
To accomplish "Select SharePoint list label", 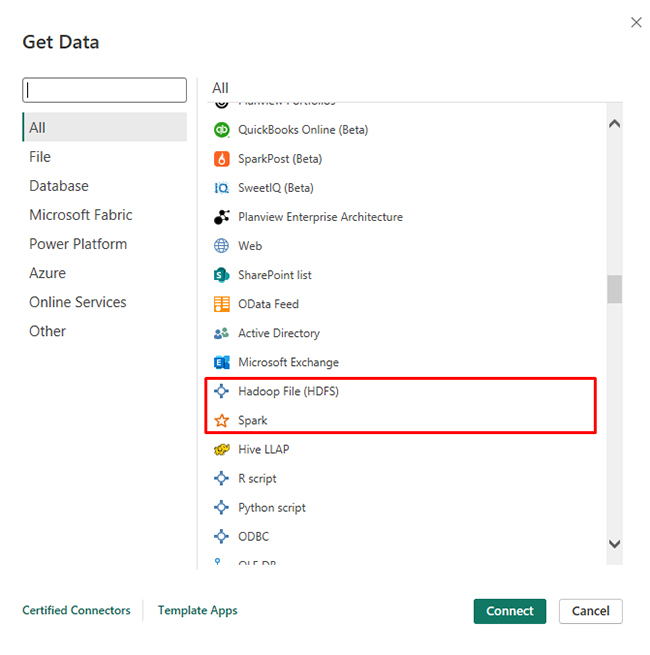I will tap(275, 275).
